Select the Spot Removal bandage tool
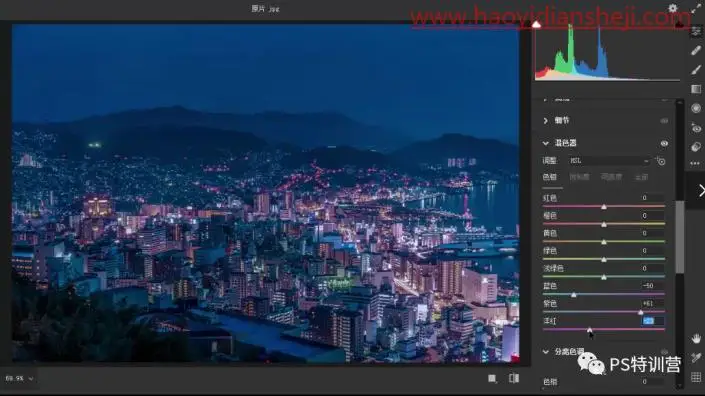705x396 pixels. (x=696, y=50)
